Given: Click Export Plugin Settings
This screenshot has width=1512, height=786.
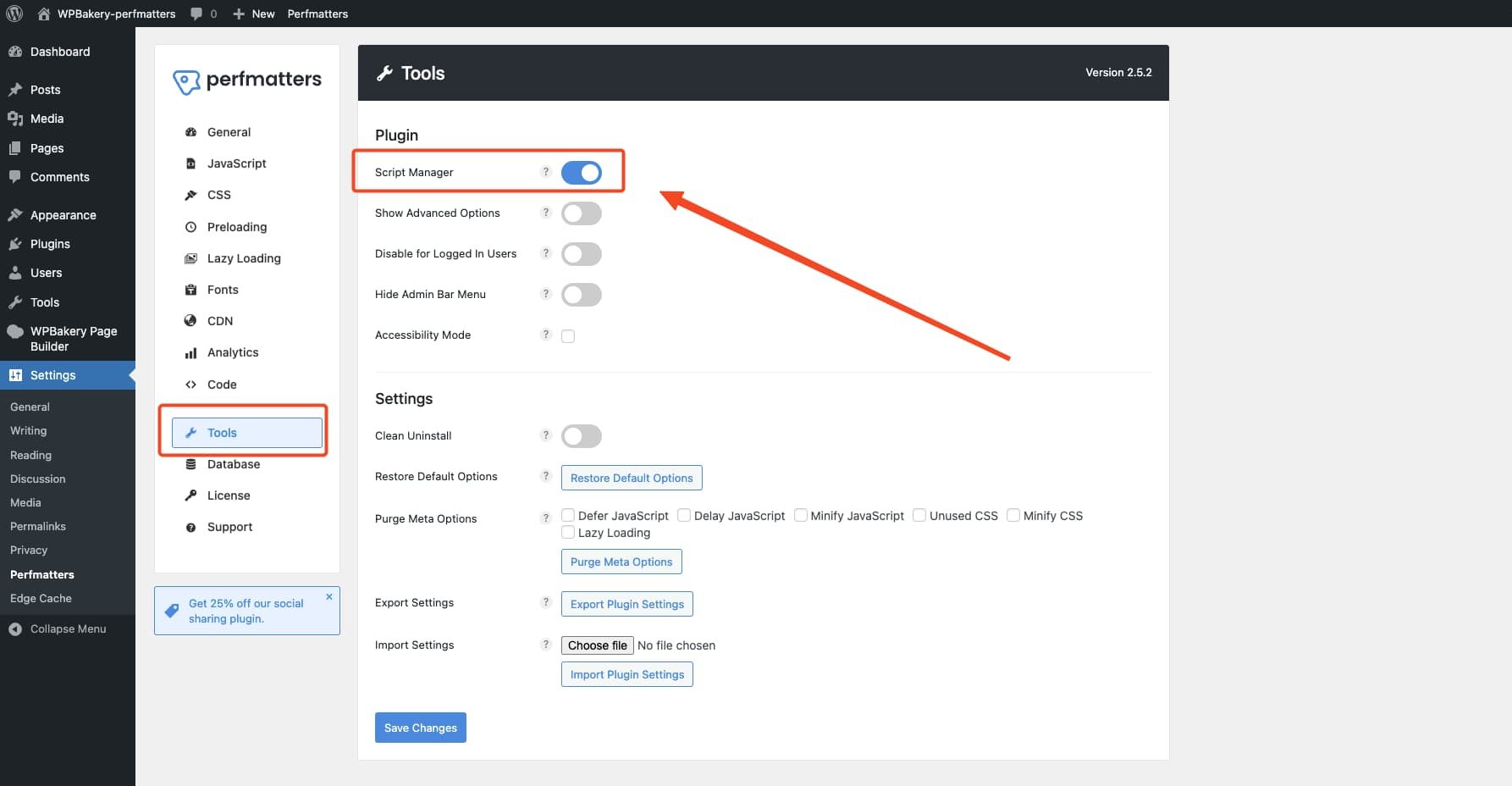Looking at the screenshot, I should [626, 604].
